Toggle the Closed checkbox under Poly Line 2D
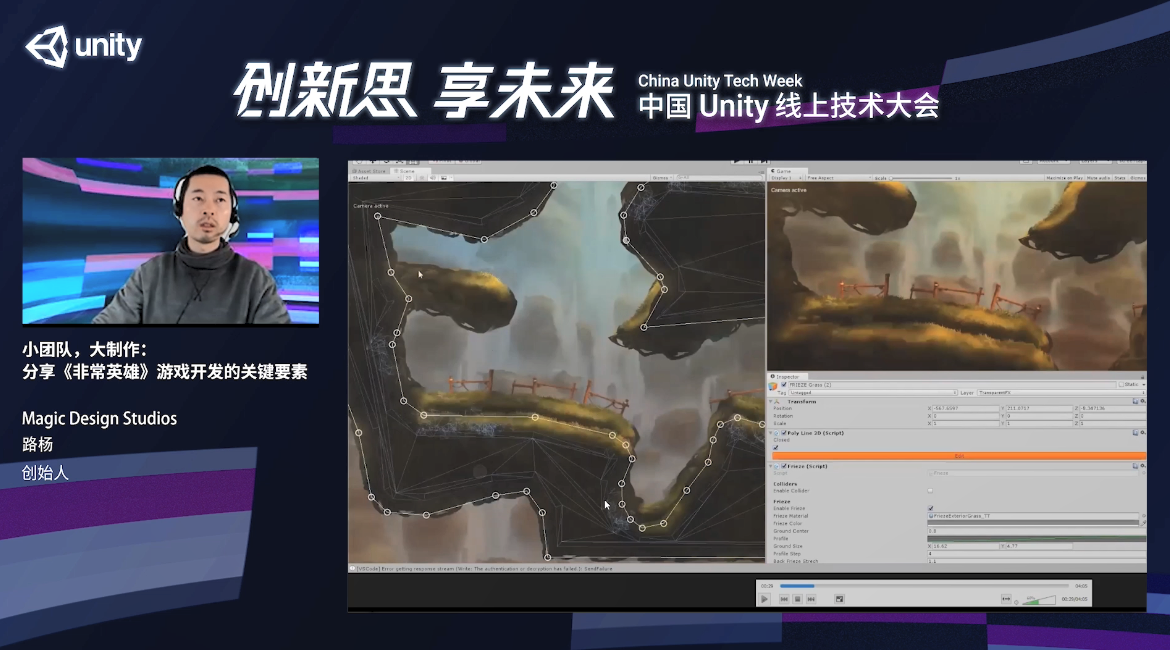The height and width of the screenshot is (650, 1170). click(775, 448)
